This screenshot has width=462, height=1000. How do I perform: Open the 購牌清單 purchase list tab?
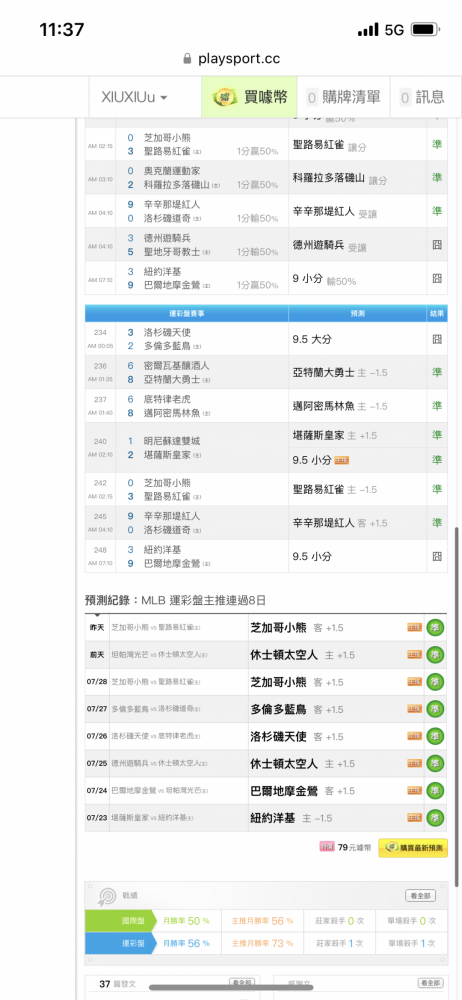[343, 97]
